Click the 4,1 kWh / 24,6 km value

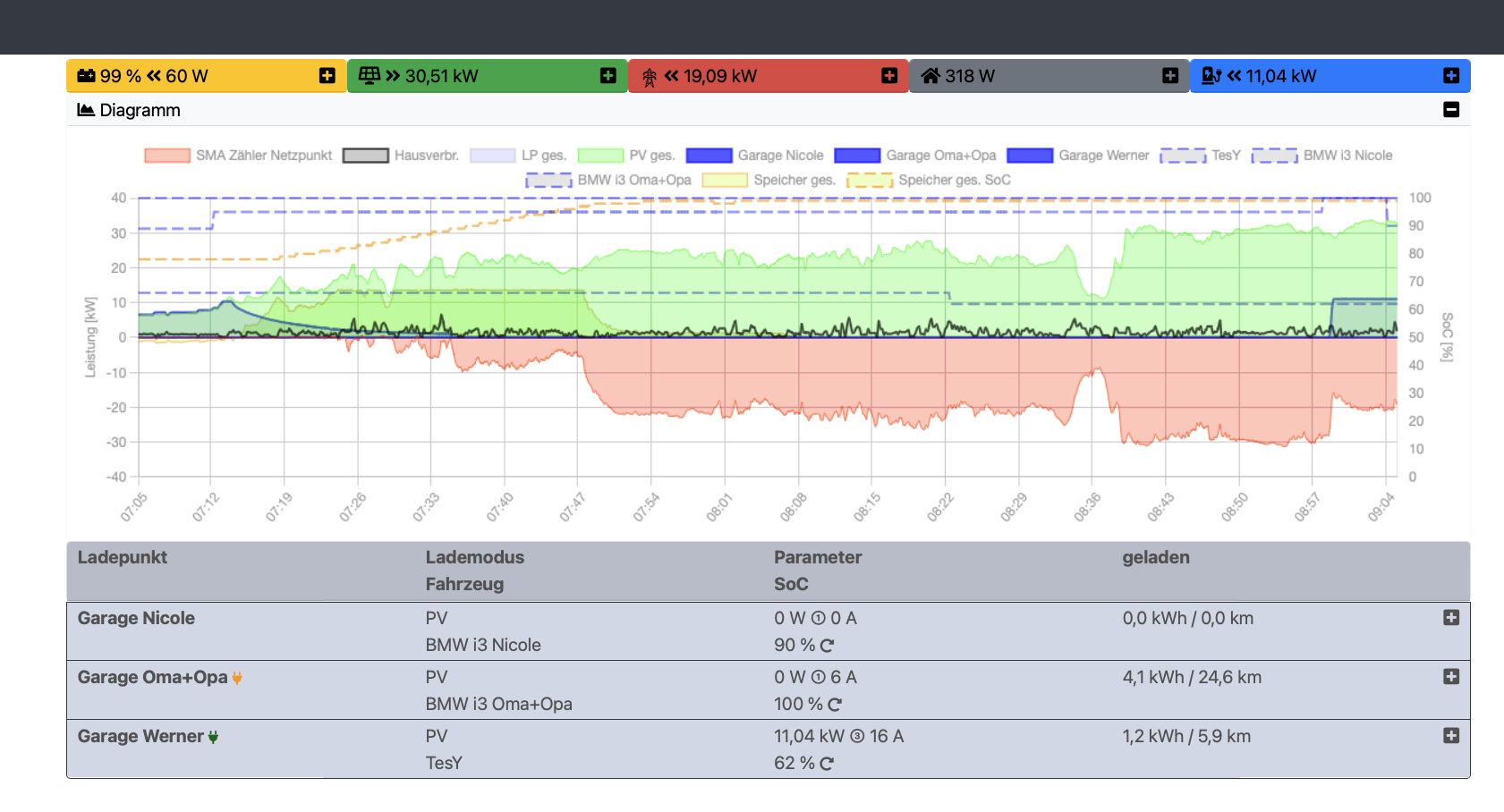pyautogui.click(x=1192, y=677)
